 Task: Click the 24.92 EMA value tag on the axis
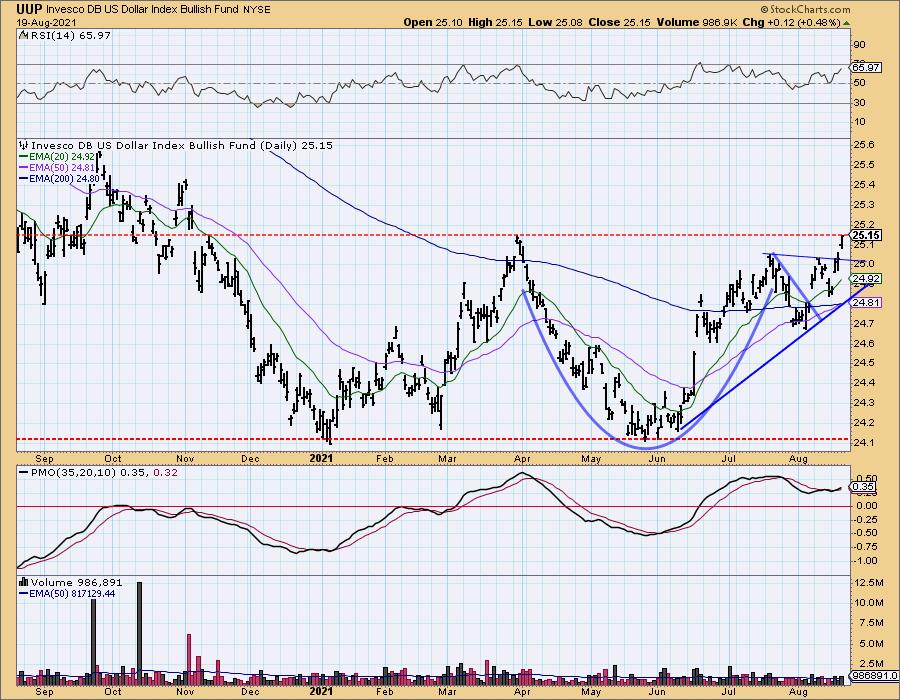866,279
